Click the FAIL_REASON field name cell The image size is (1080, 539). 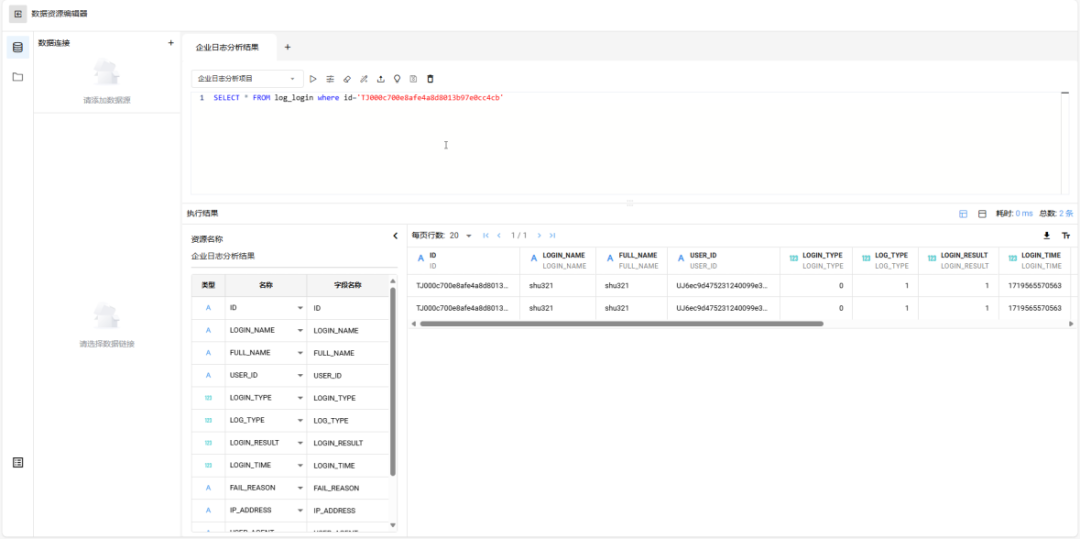348,488
